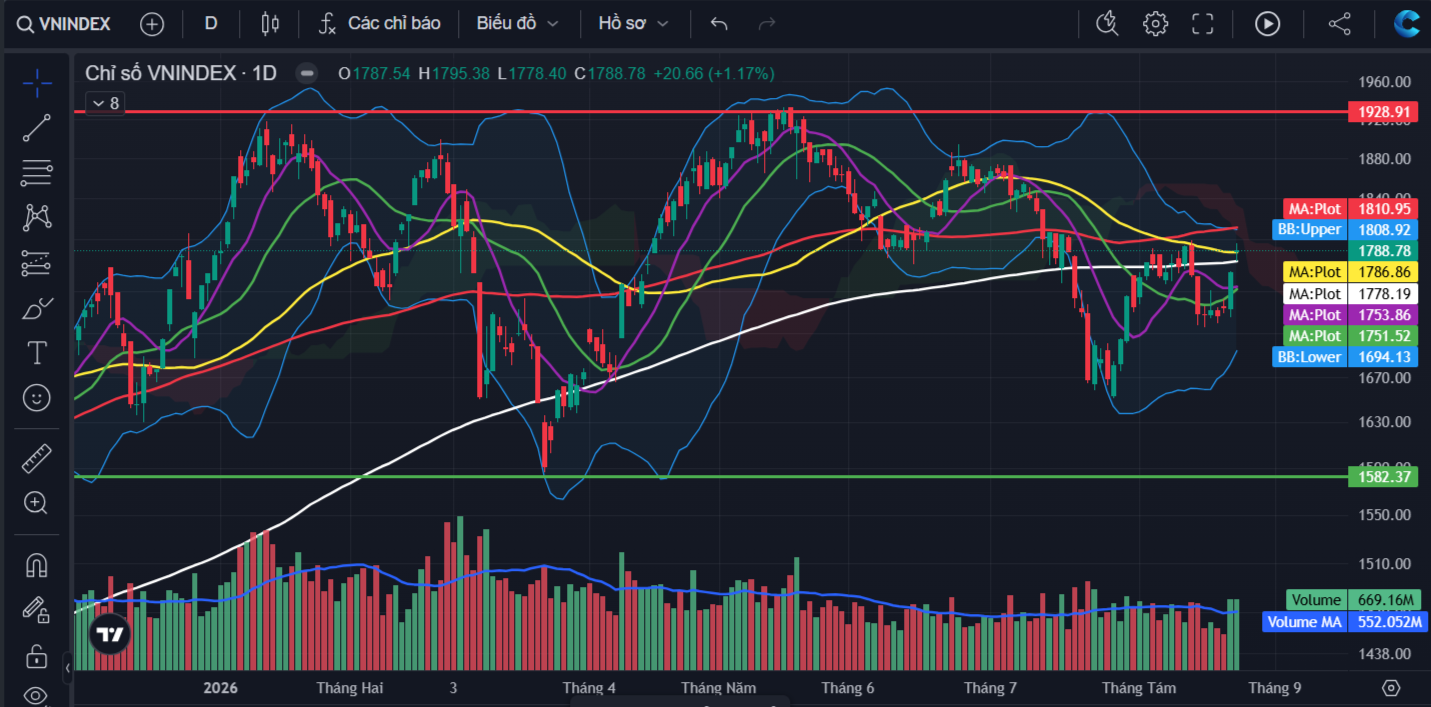Open the time axis settings gear
Screen dimensions: 1431x707
click(x=1391, y=688)
